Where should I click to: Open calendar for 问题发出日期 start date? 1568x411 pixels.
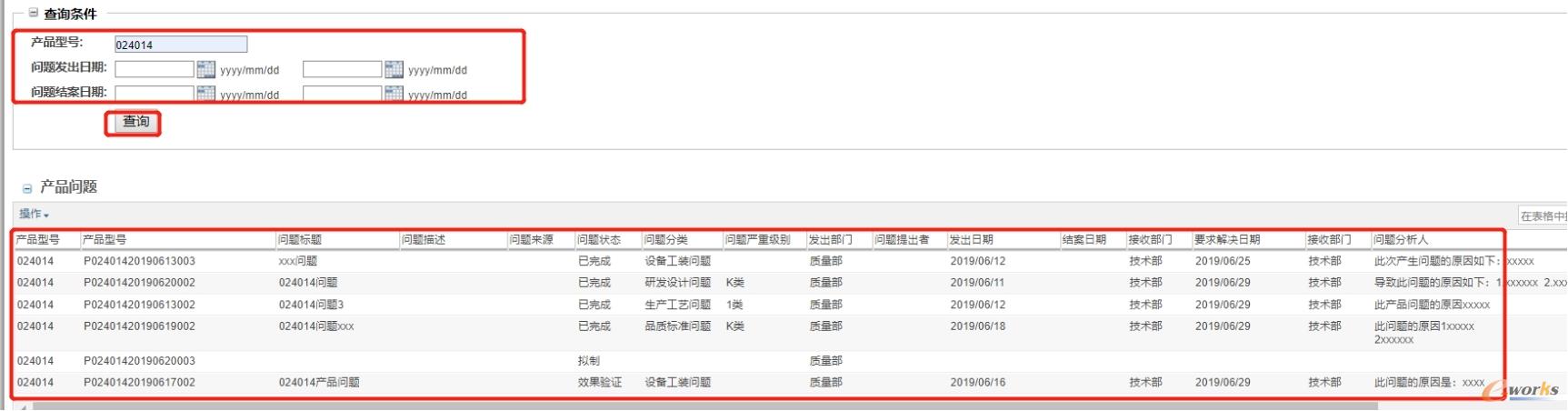[206, 69]
